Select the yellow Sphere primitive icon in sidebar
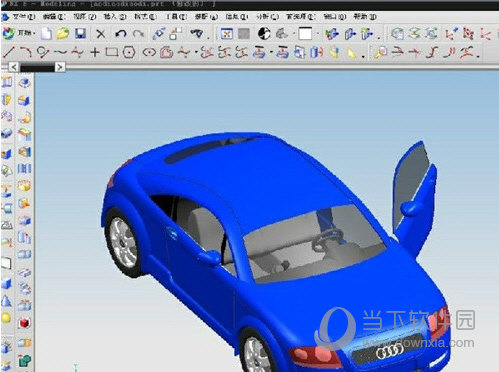499x372 pixels. (6, 318)
